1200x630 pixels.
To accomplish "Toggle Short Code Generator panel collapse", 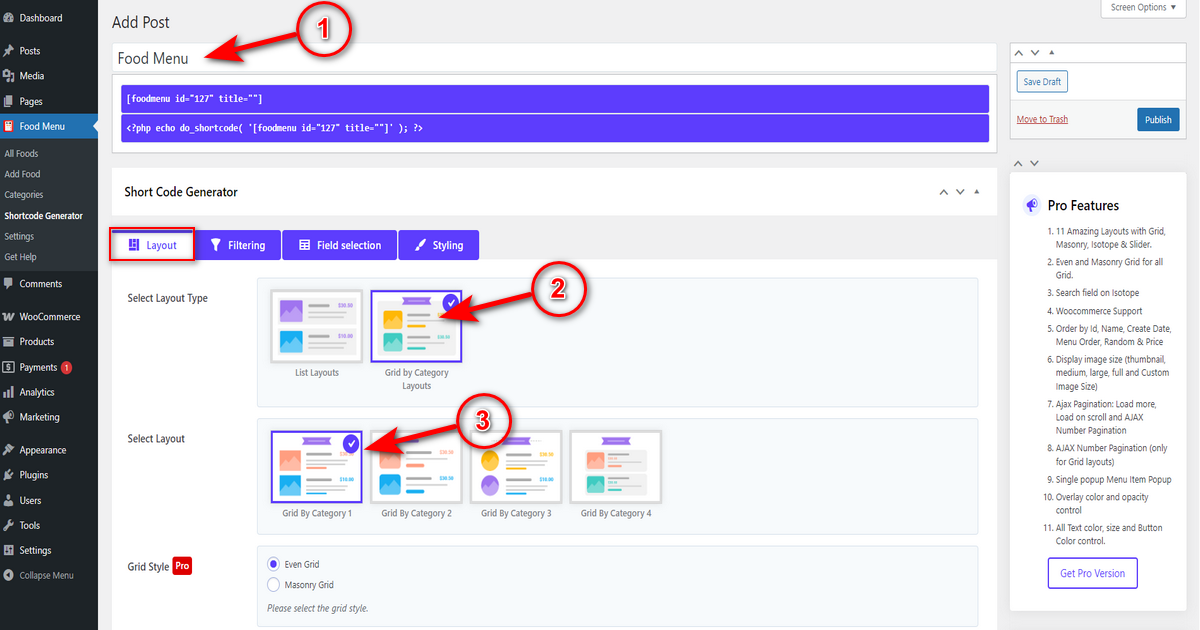I will [977, 192].
